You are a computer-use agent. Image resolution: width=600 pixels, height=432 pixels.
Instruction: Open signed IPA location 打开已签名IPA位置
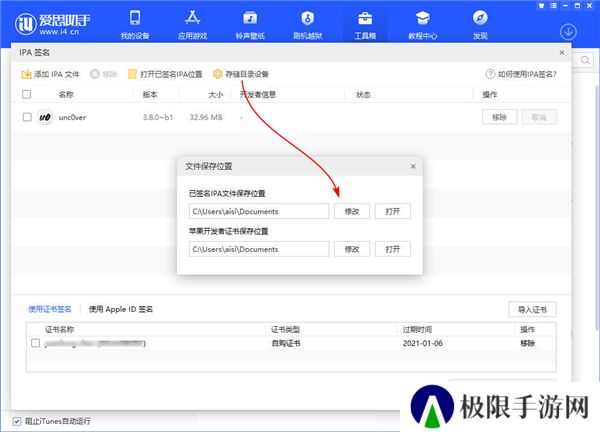point(165,74)
